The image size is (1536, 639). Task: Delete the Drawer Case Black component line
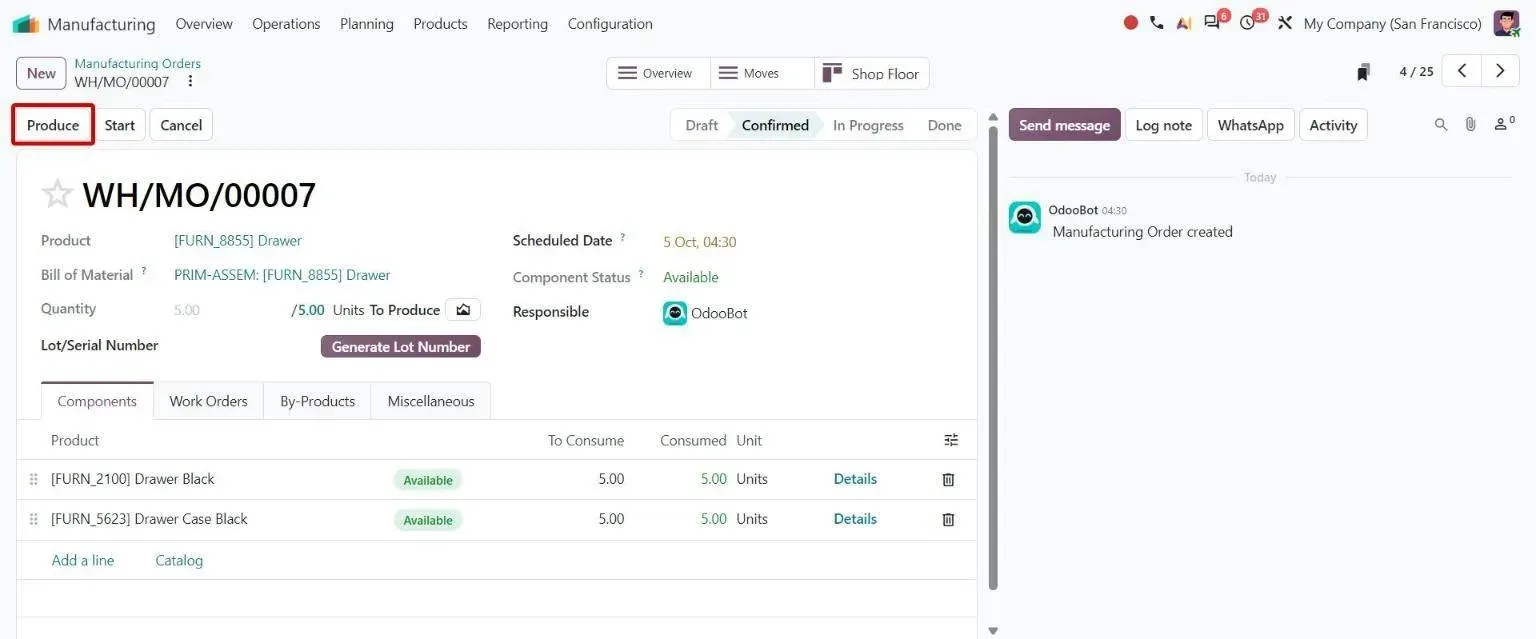949,520
